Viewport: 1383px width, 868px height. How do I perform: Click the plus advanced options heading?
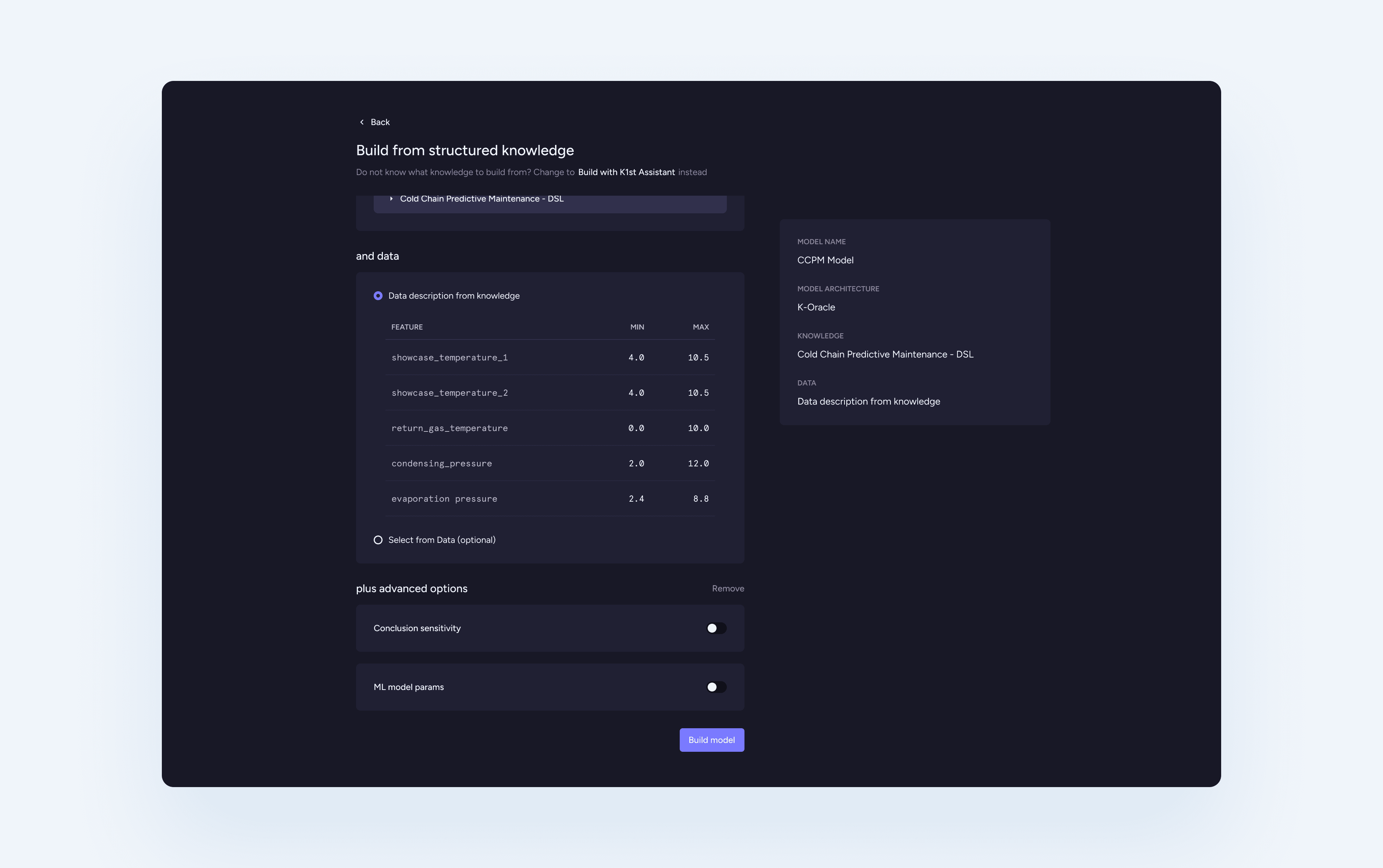point(412,589)
